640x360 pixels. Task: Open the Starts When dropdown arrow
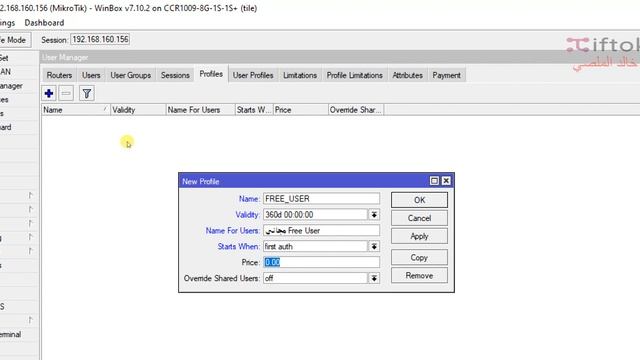(x=374, y=247)
